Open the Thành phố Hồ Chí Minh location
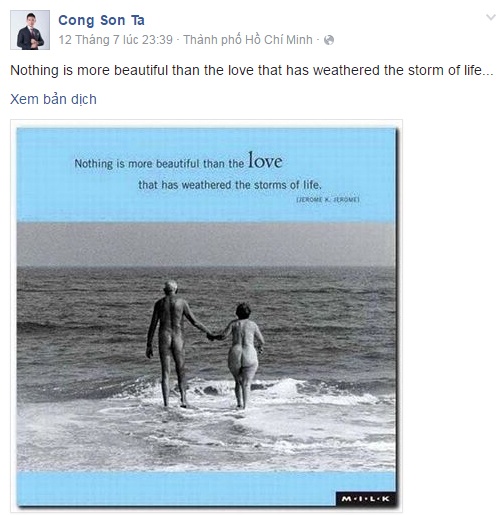Viewport: 499px width, 515px height. (248, 40)
